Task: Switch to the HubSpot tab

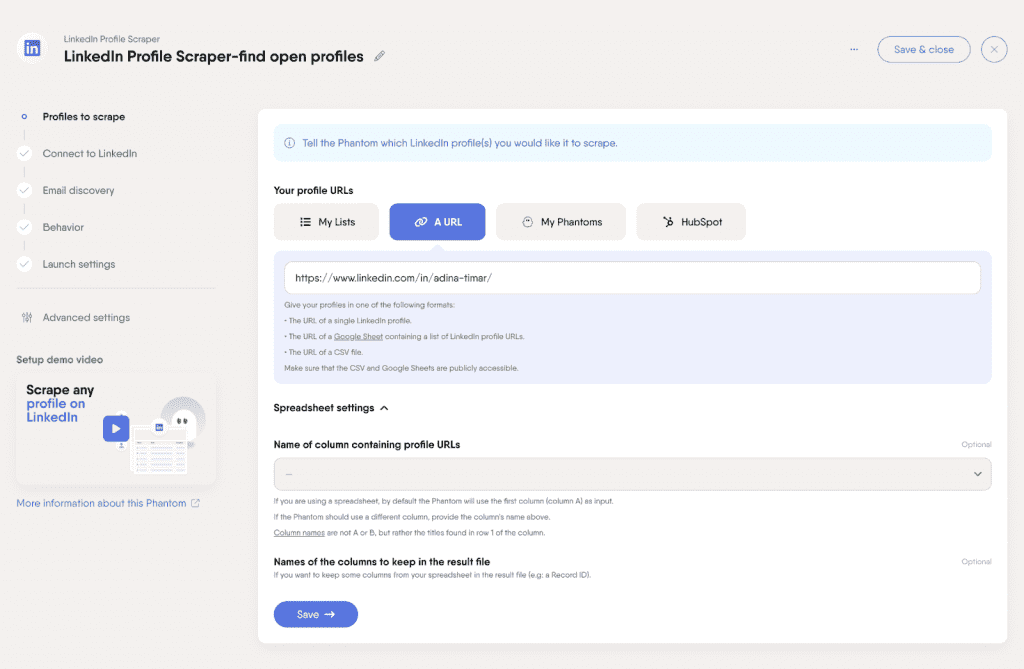Action: [x=691, y=221]
